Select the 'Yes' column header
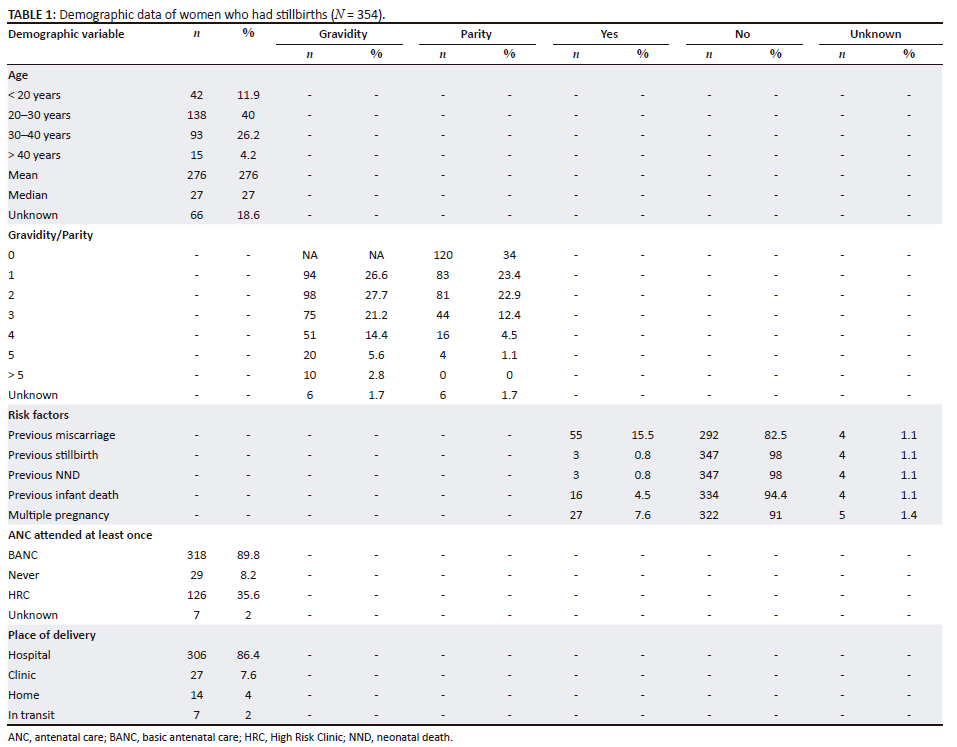This screenshot has height=747, width=957. (609, 34)
